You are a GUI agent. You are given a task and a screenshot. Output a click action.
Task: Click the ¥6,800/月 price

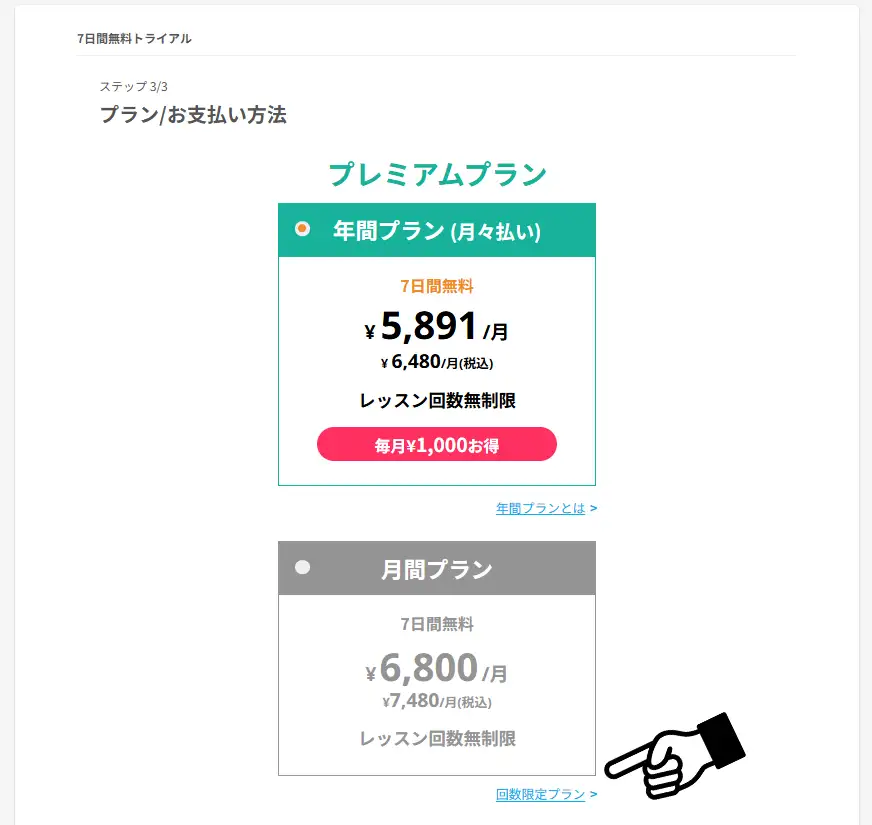(x=437, y=668)
